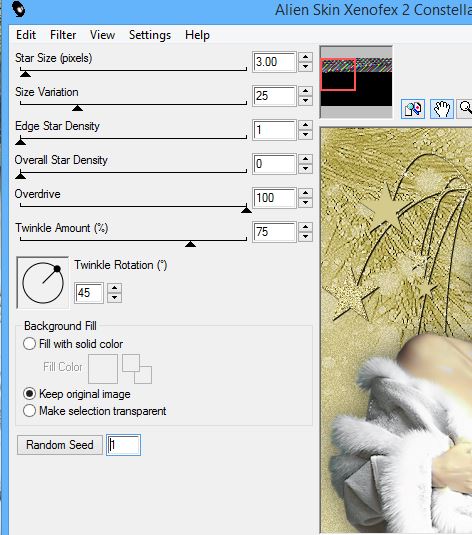Open the Edit menu
Screen dimensions: 472x535
(x=26, y=35)
